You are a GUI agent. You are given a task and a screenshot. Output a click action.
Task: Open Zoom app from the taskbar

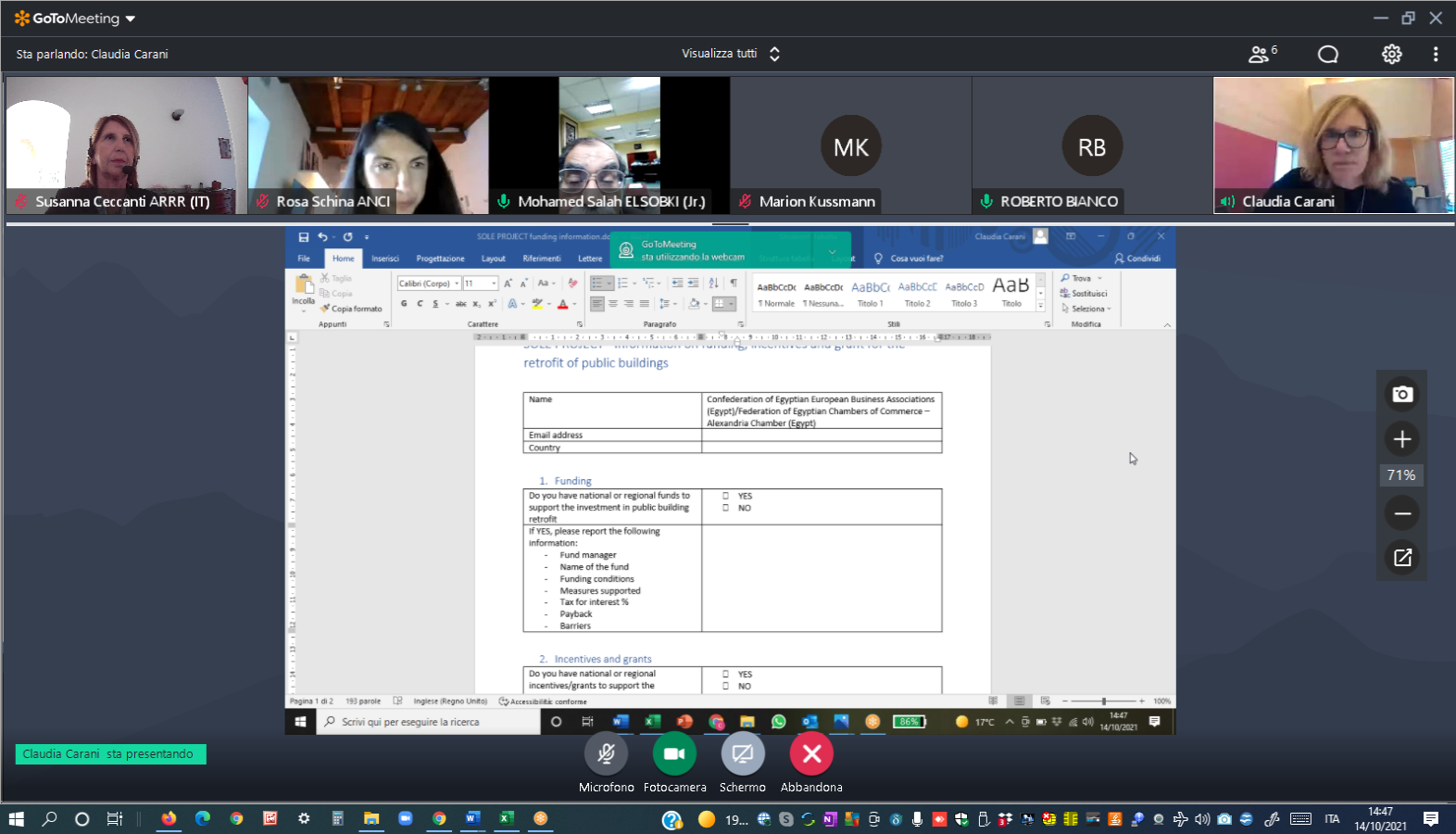406,819
